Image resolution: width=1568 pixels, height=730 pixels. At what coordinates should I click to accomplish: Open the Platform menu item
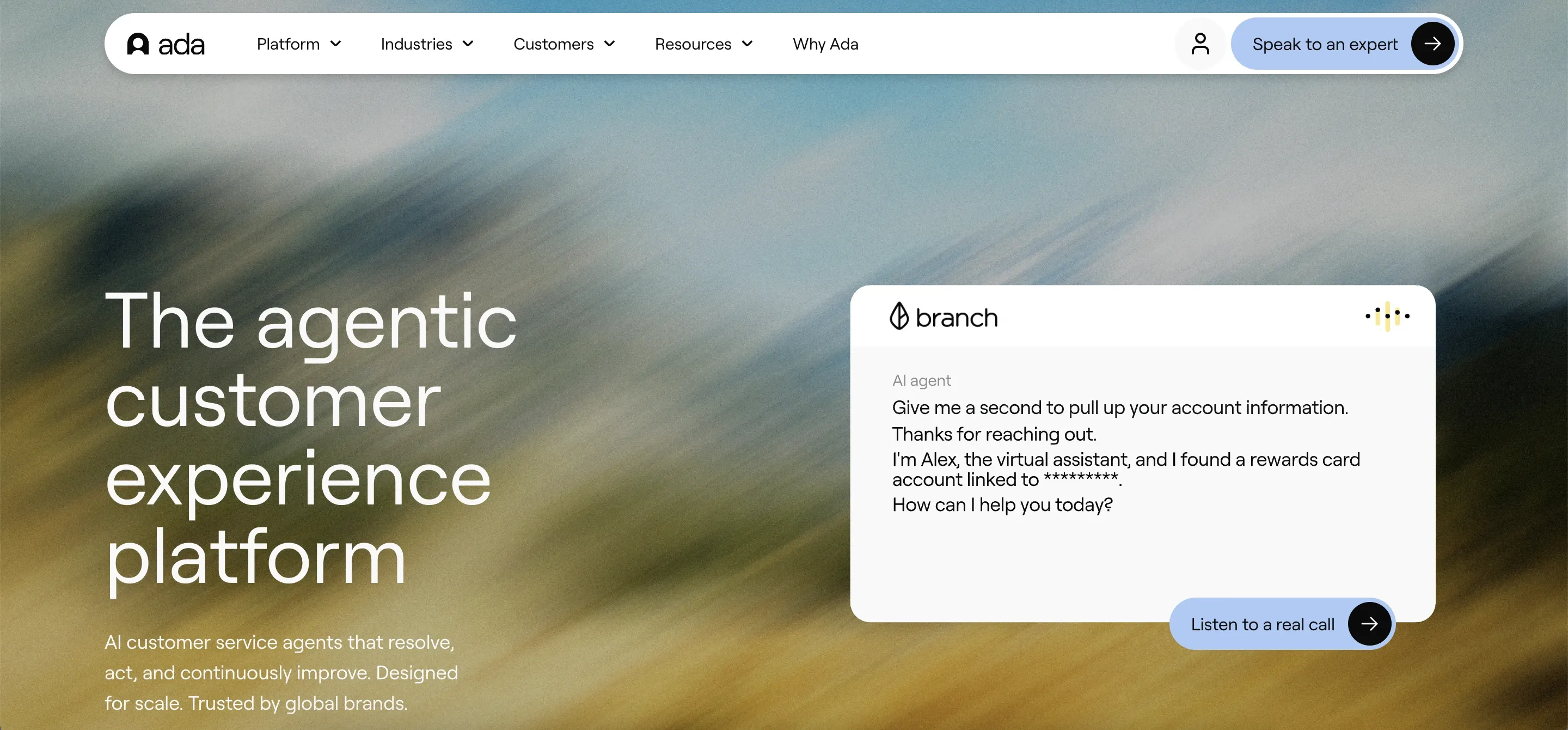pyautogui.click(x=288, y=44)
